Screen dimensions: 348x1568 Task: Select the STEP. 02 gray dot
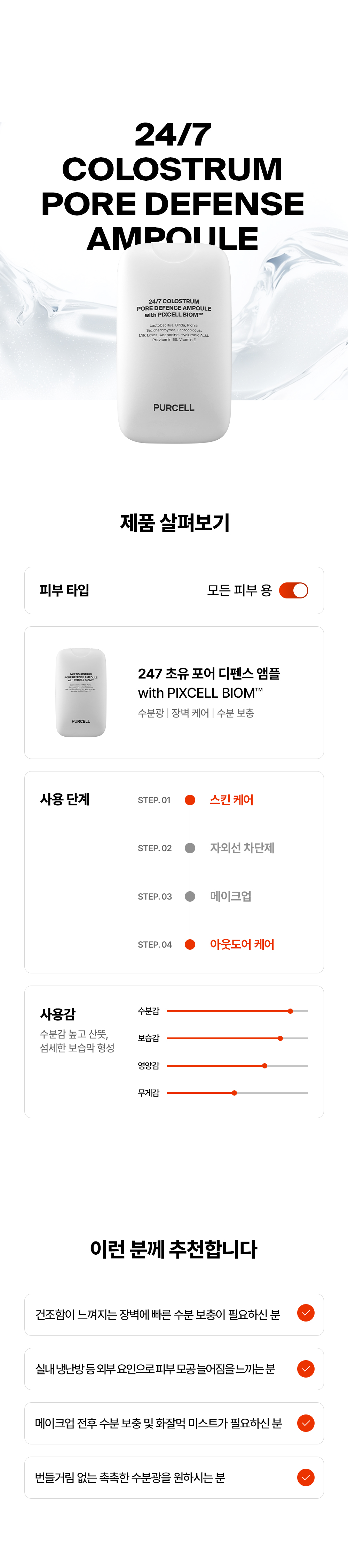190,848
